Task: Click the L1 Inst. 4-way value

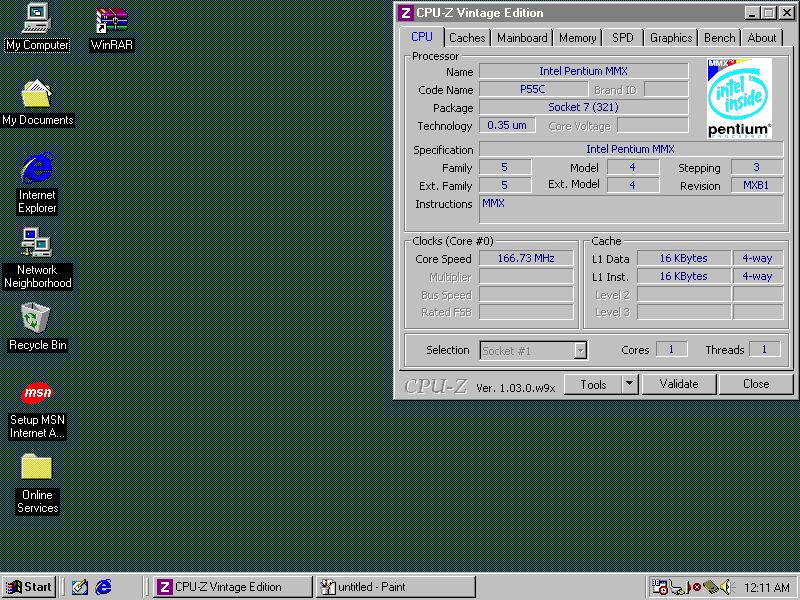Action: point(758,277)
